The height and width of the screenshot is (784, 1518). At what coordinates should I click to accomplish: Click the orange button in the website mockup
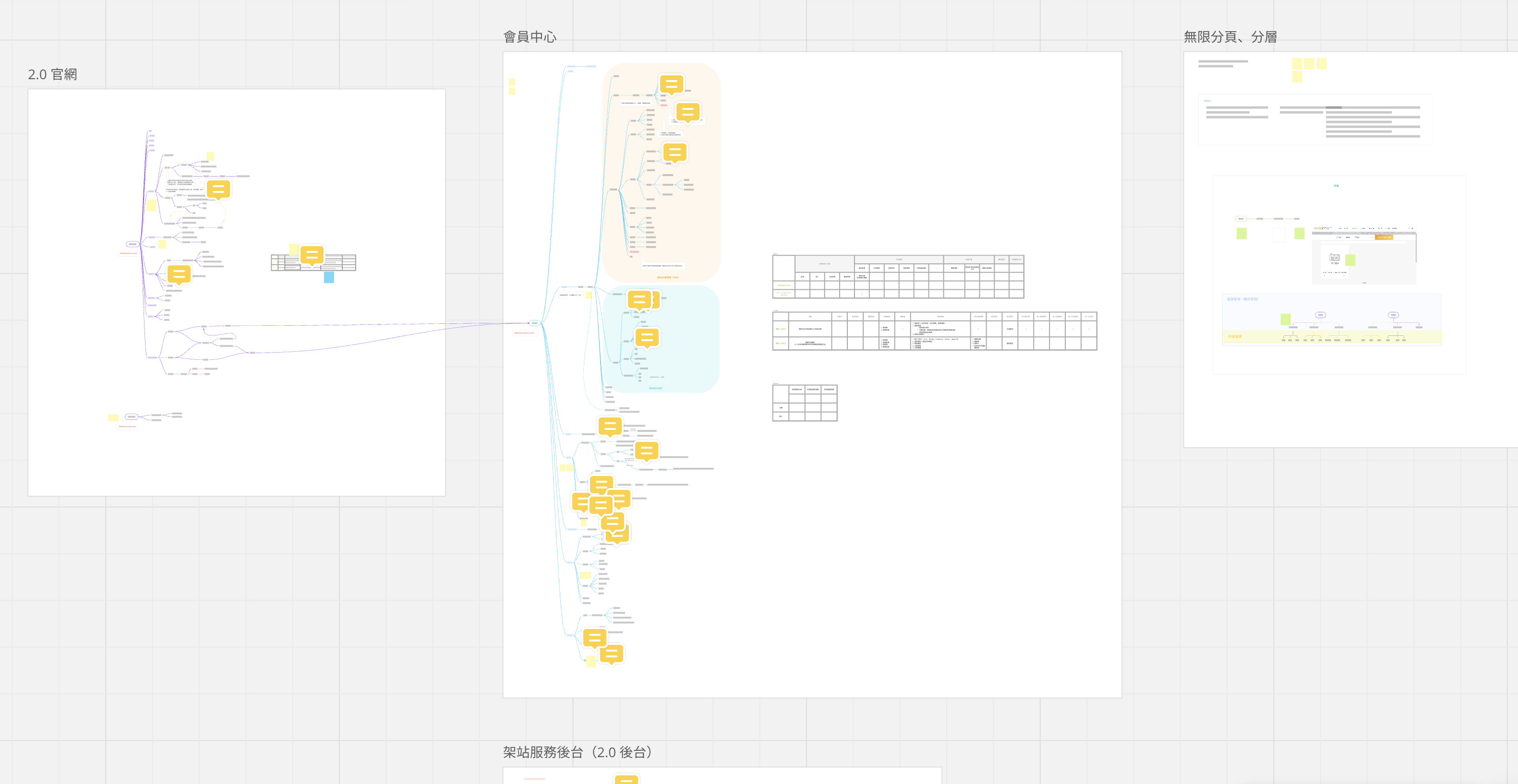(1383, 237)
